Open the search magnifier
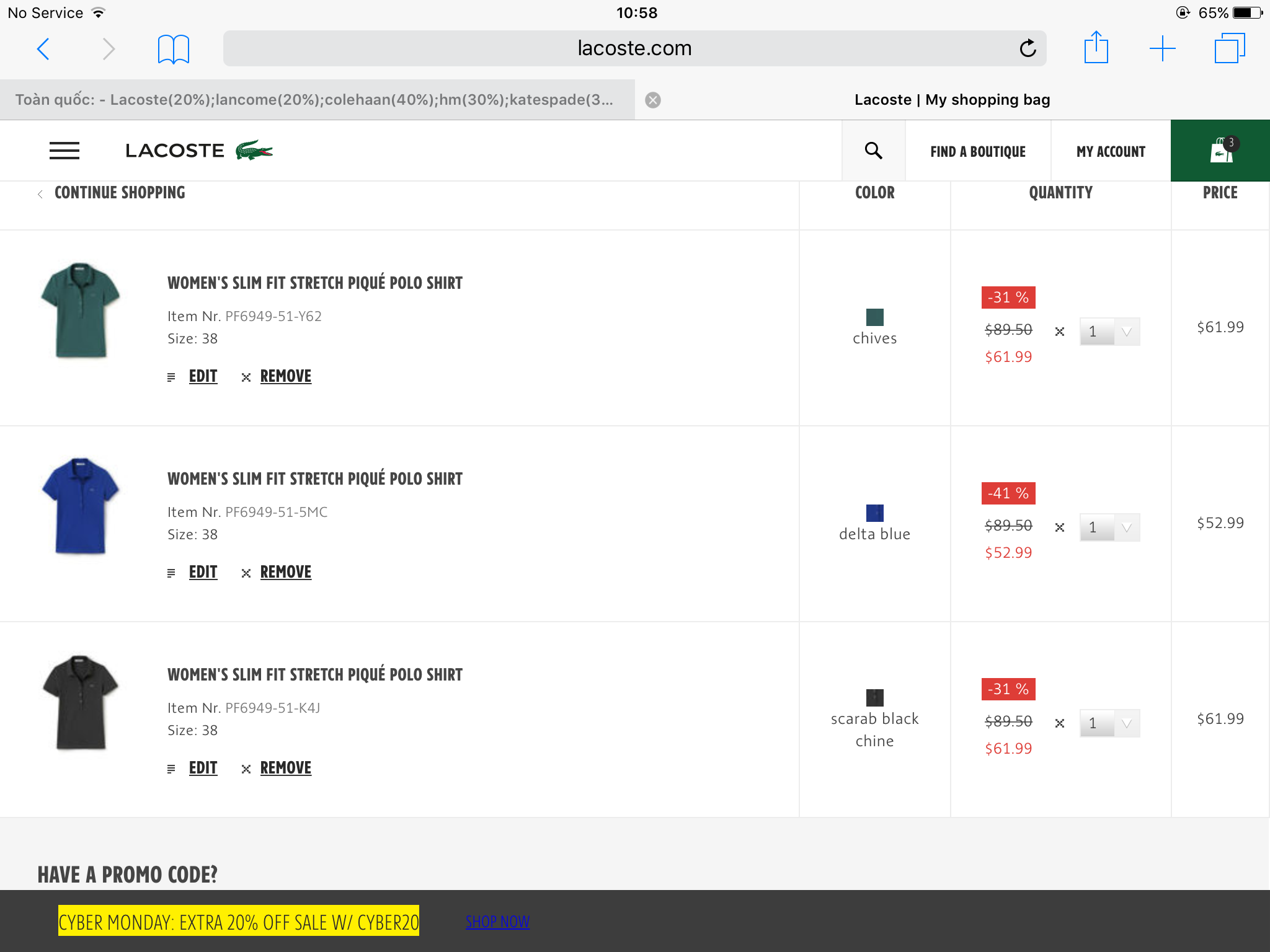Screen dimensions: 1270x952 point(873,151)
